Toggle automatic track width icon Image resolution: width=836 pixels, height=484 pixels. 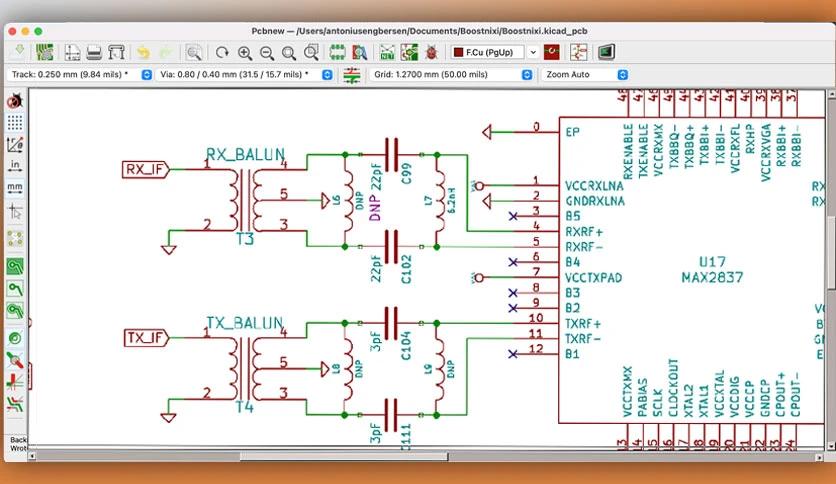[351, 75]
